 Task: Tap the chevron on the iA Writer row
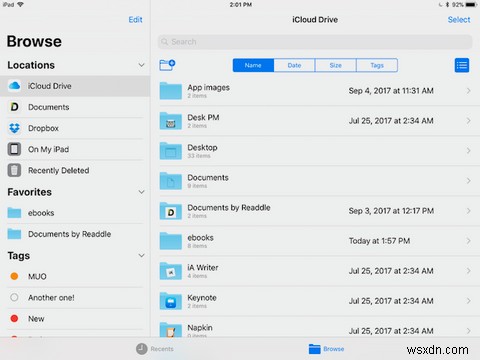coord(468,271)
